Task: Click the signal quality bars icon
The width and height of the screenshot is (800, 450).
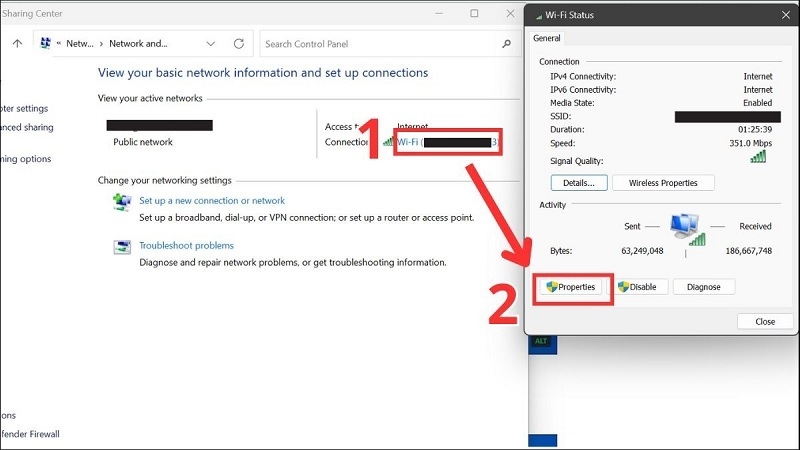Action: [758, 157]
